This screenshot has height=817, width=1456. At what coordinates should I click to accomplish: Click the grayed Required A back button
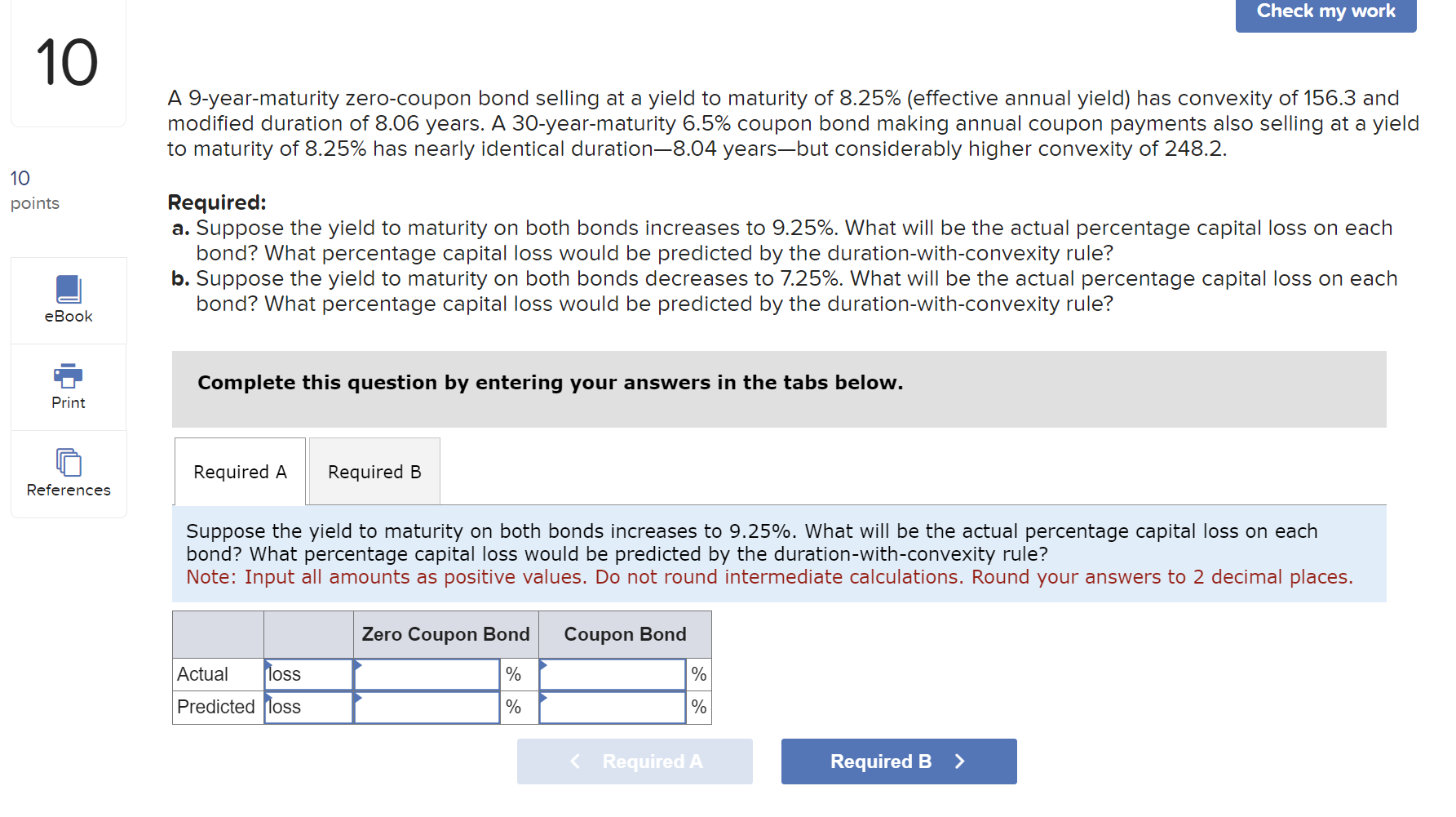(635, 761)
